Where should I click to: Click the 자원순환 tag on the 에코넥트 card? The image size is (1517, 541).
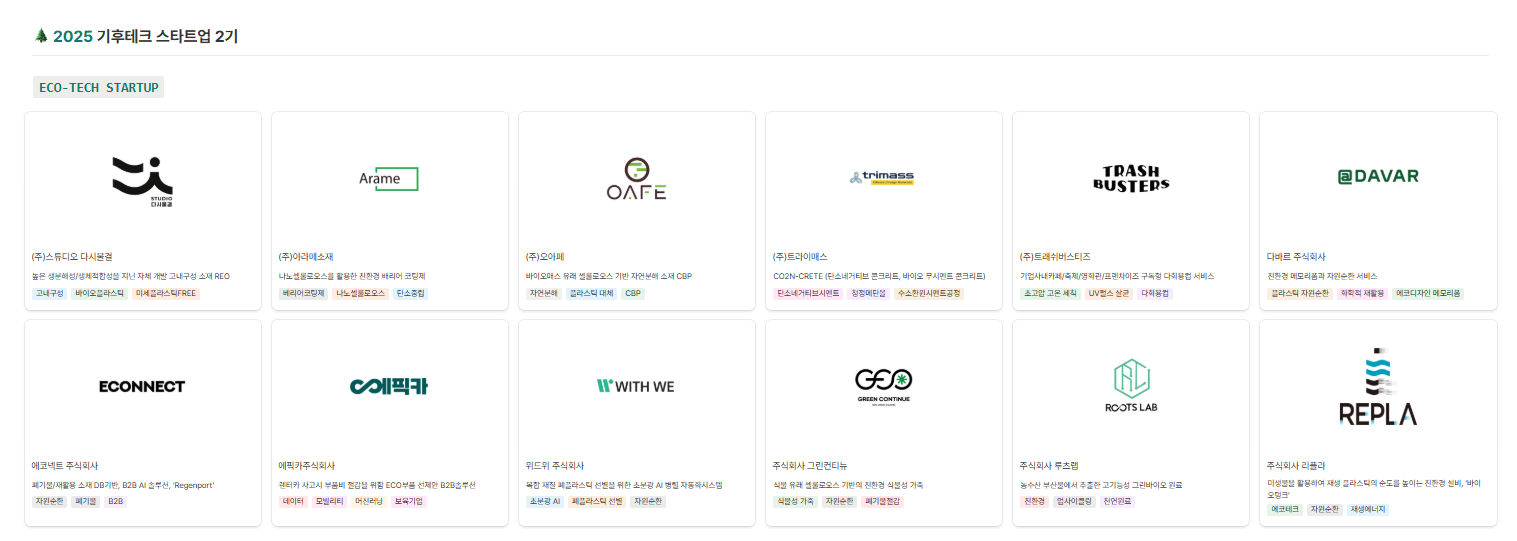point(50,502)
